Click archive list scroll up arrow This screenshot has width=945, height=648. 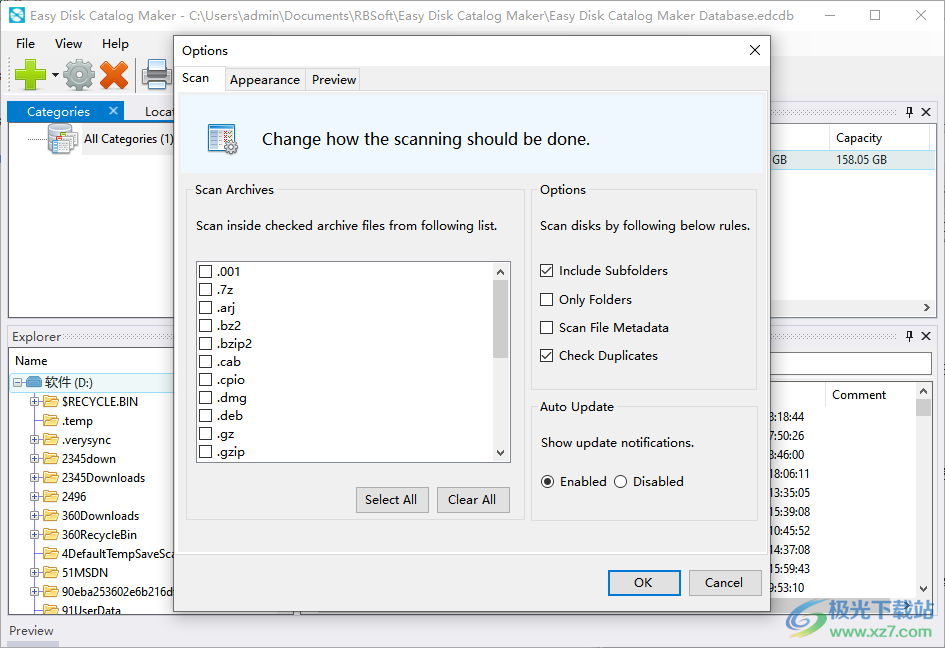click(x=500, y=272)
